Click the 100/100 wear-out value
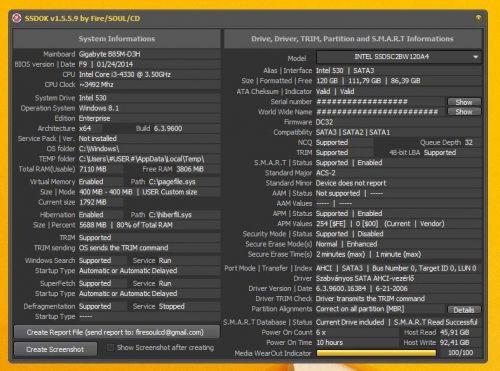 click(x=461, y=353)
